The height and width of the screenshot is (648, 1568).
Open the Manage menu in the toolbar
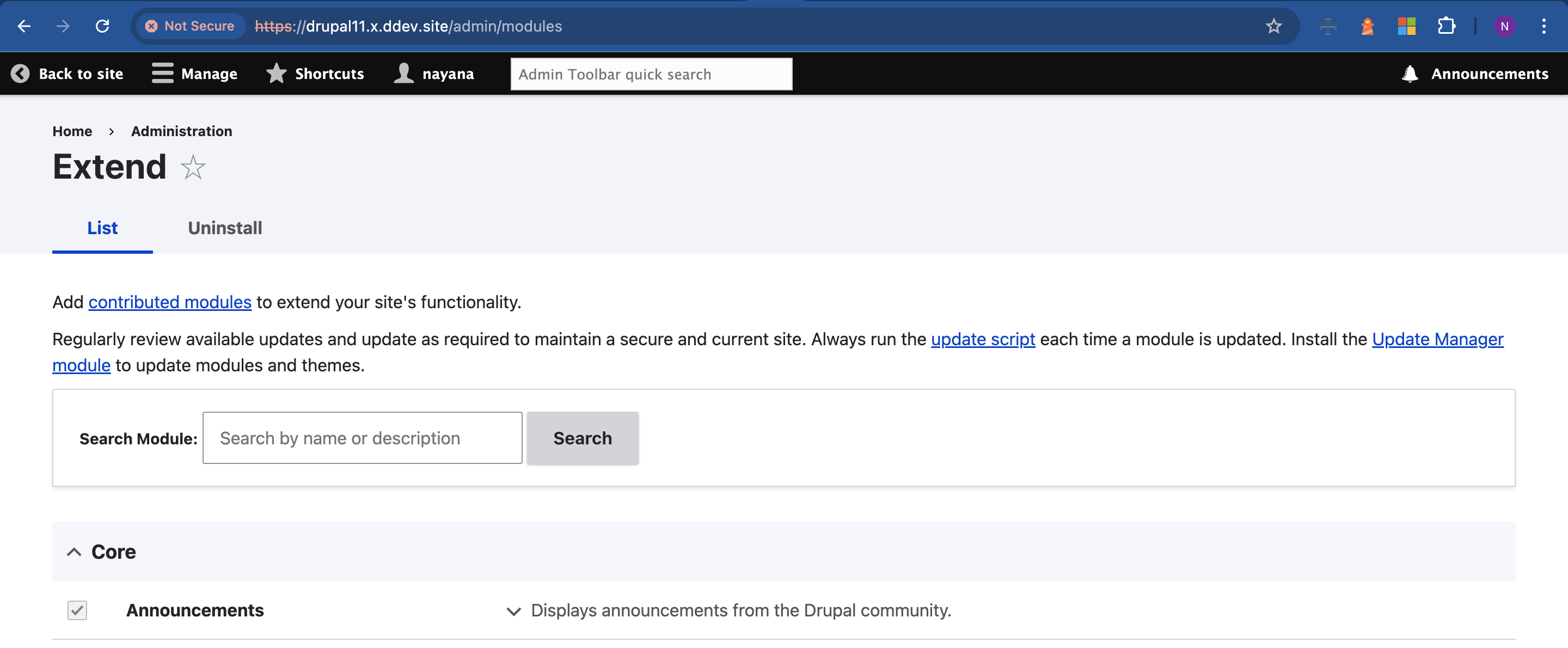pyautogui.click(x=195, y=74)
